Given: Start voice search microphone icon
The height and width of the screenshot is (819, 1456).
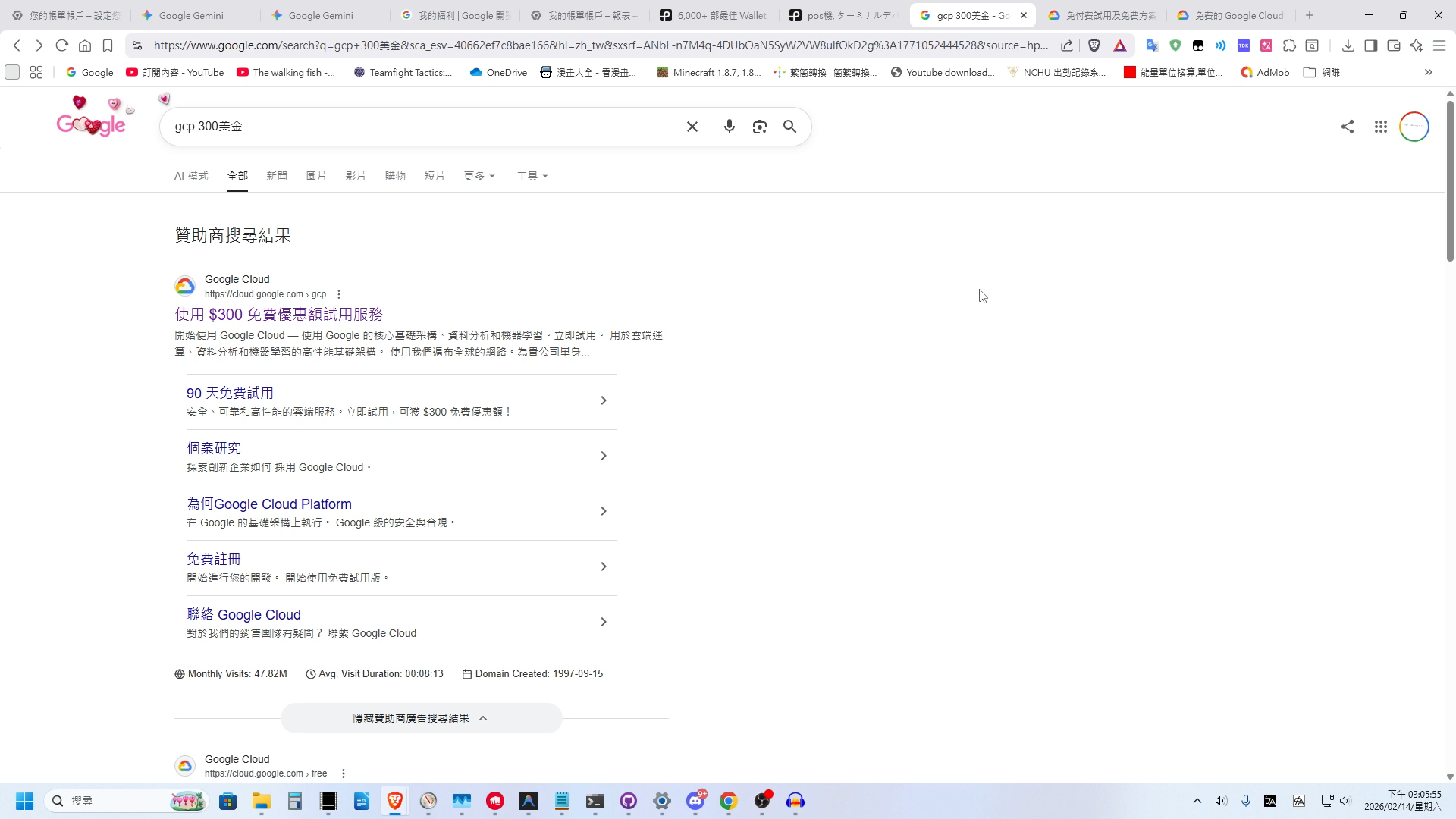Looking at the screenshot, I should coord(729,127).
